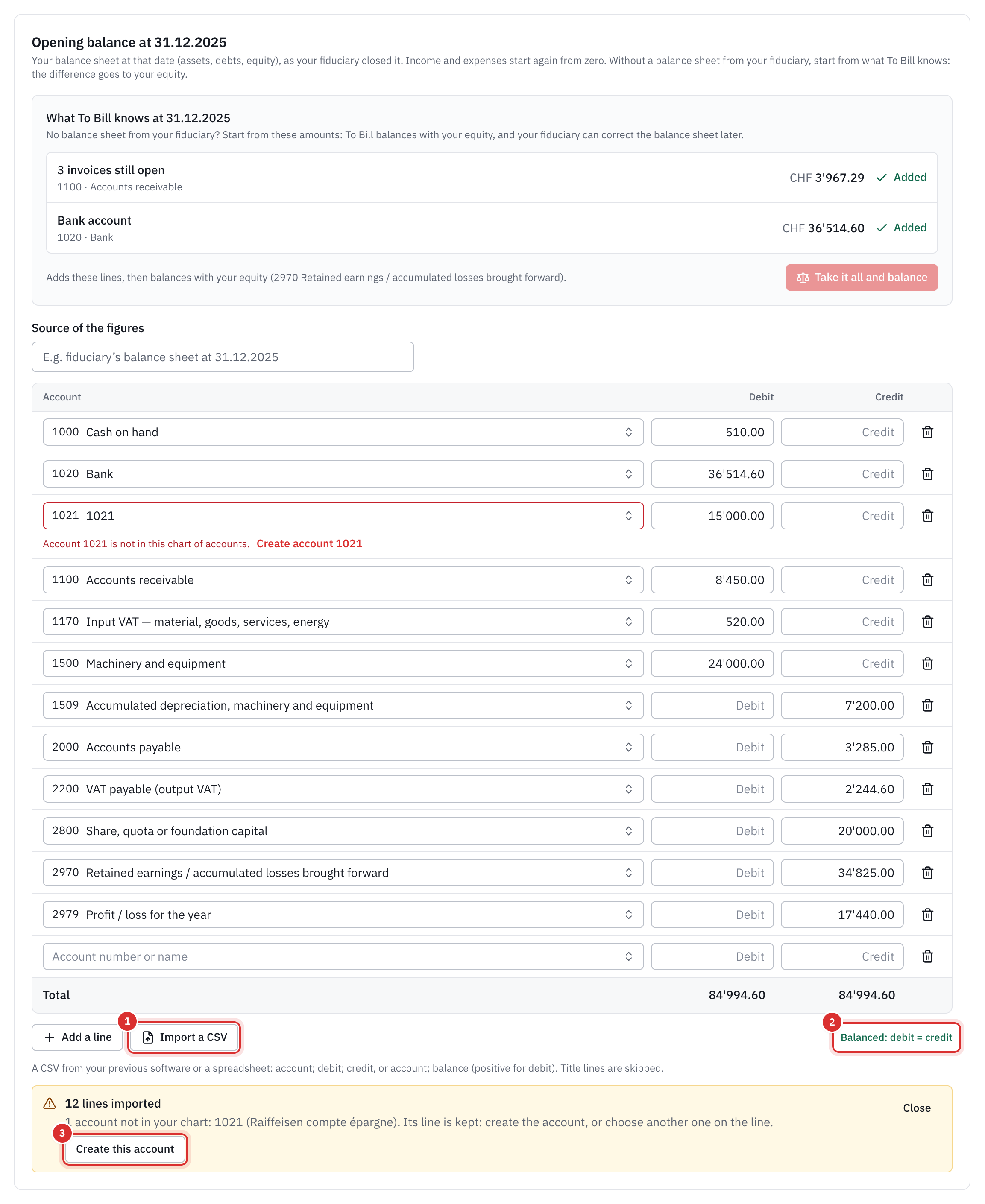Delete the 2200 VAT payable line
Viewport: 985px width, 1204px height.
pos(927,789)
